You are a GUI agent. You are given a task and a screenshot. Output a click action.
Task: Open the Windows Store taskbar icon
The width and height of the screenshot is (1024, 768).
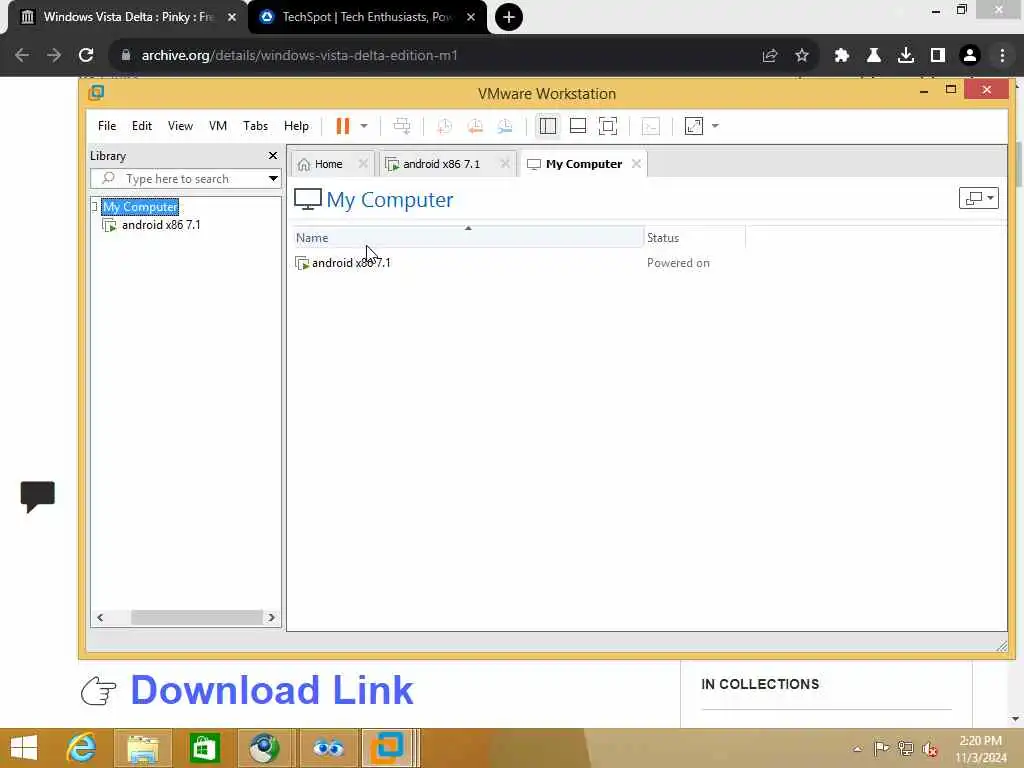click(204, 748)
